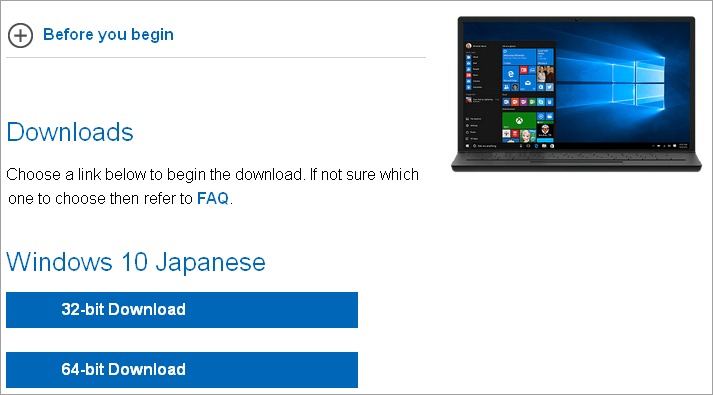This screenshot has width=713, height=395.
Task: Open the FAQ link
Action: coord(212,199)
